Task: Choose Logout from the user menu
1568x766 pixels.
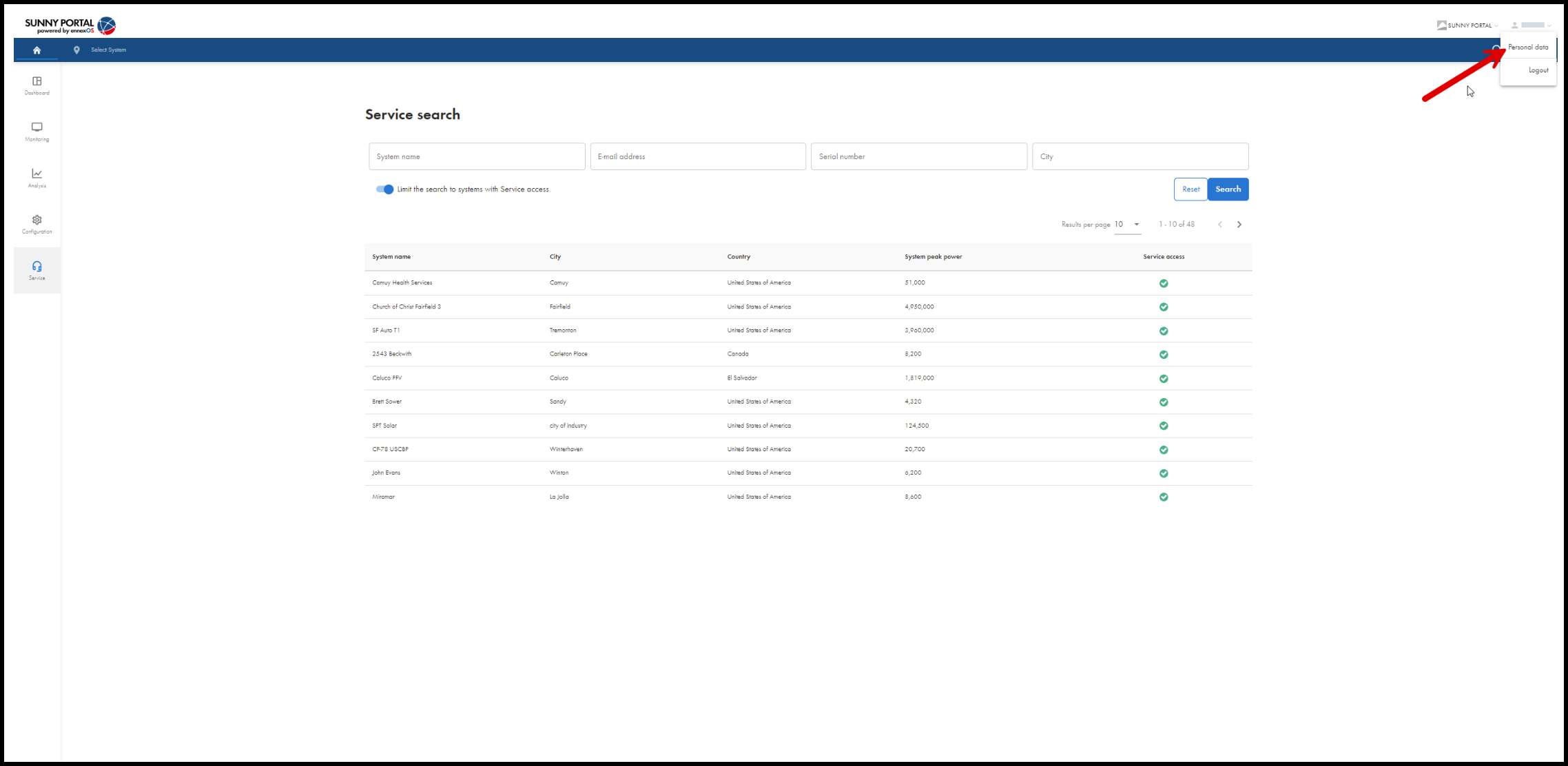Action: [x=1538, y=70]
